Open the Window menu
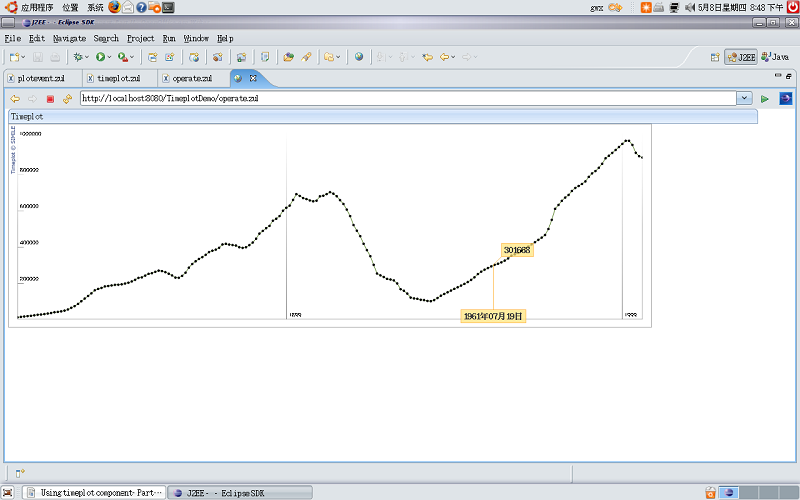The height and width of the screenshot is (500, 800). tap(196, 38)
